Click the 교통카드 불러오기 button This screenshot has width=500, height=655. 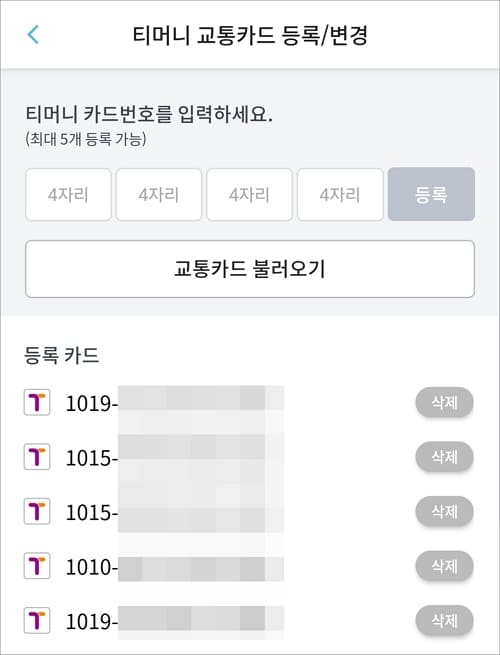250,269
